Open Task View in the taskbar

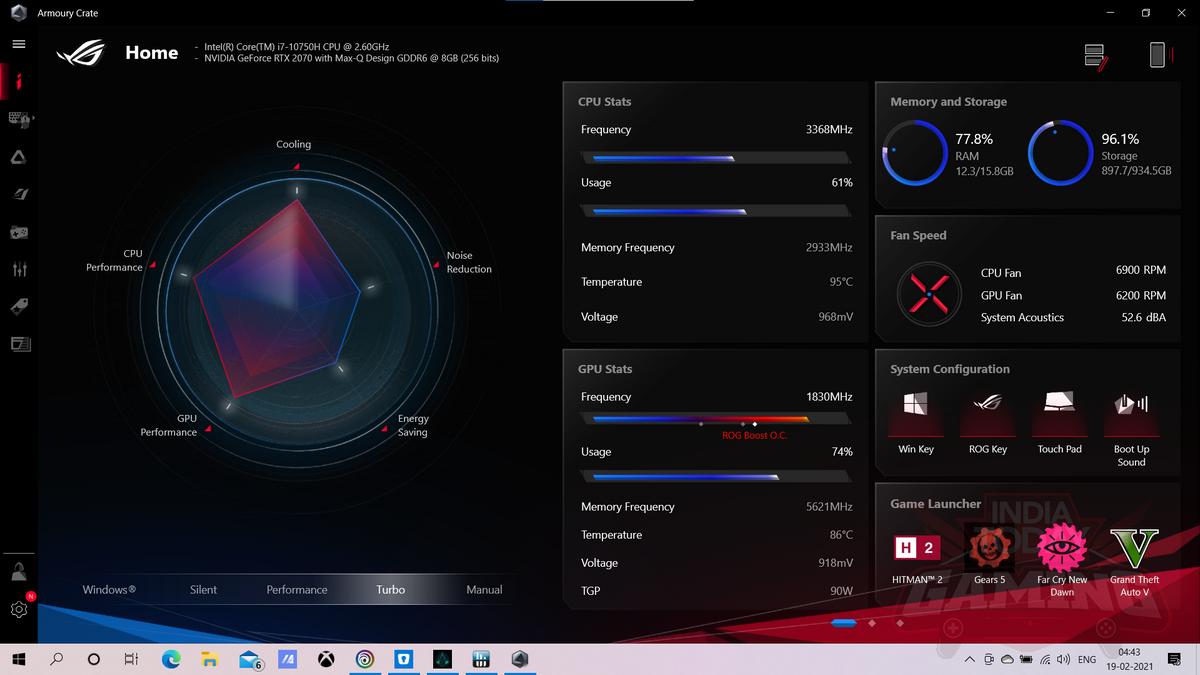pyautogui.click(x=131, y=659)
